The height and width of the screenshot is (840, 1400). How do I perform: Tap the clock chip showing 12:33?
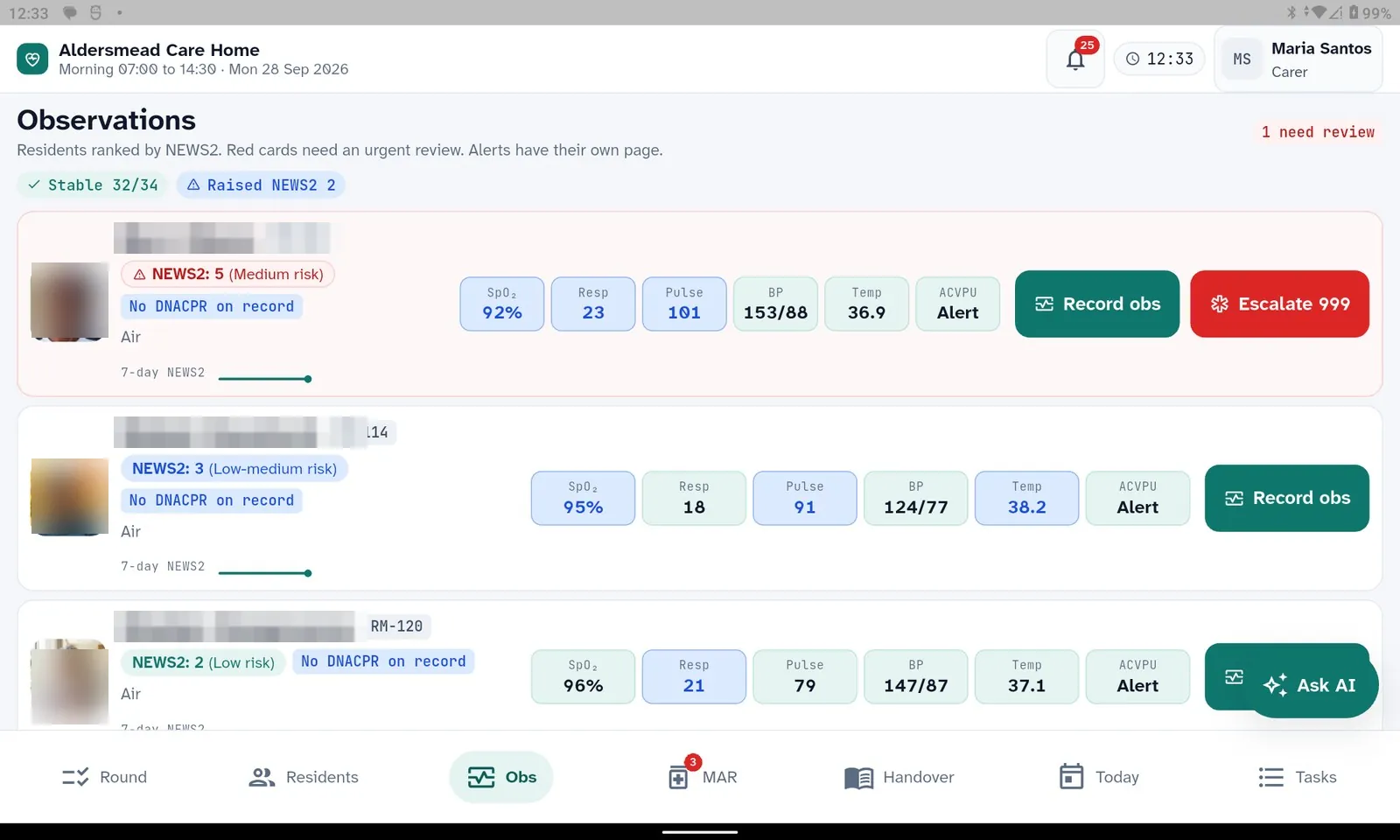click(1159, 59)
